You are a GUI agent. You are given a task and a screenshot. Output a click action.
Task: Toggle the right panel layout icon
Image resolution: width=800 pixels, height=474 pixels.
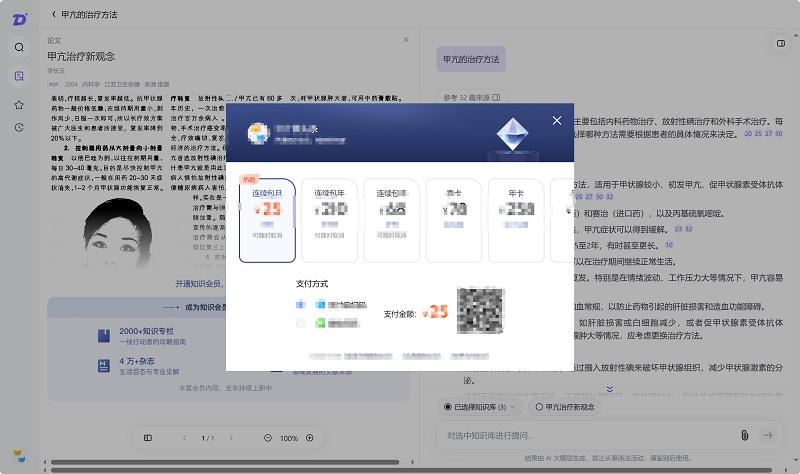point(781,43)
